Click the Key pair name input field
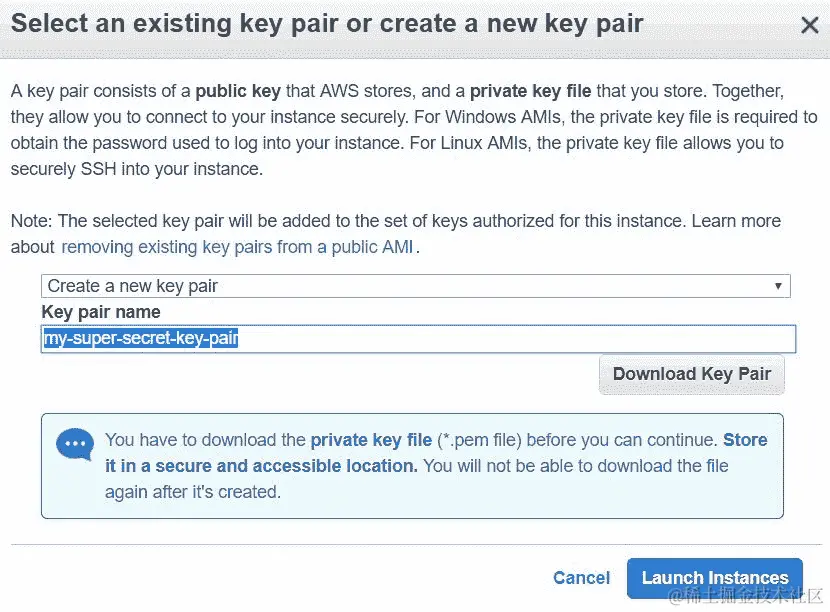Viewport: 830px width, 612px height. [x=500, y=339]
